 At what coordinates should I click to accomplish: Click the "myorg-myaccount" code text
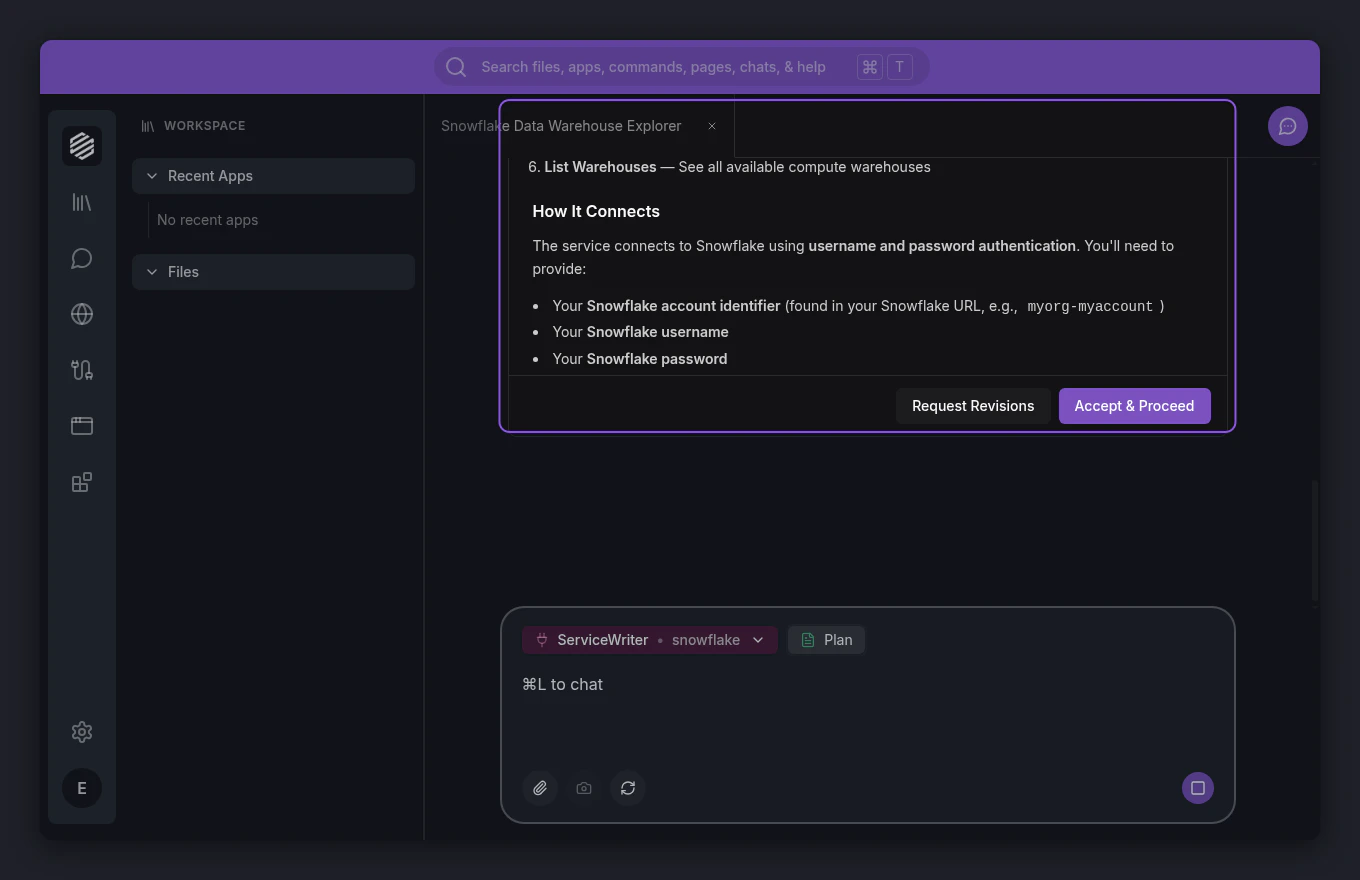(x=1090, y=306)
